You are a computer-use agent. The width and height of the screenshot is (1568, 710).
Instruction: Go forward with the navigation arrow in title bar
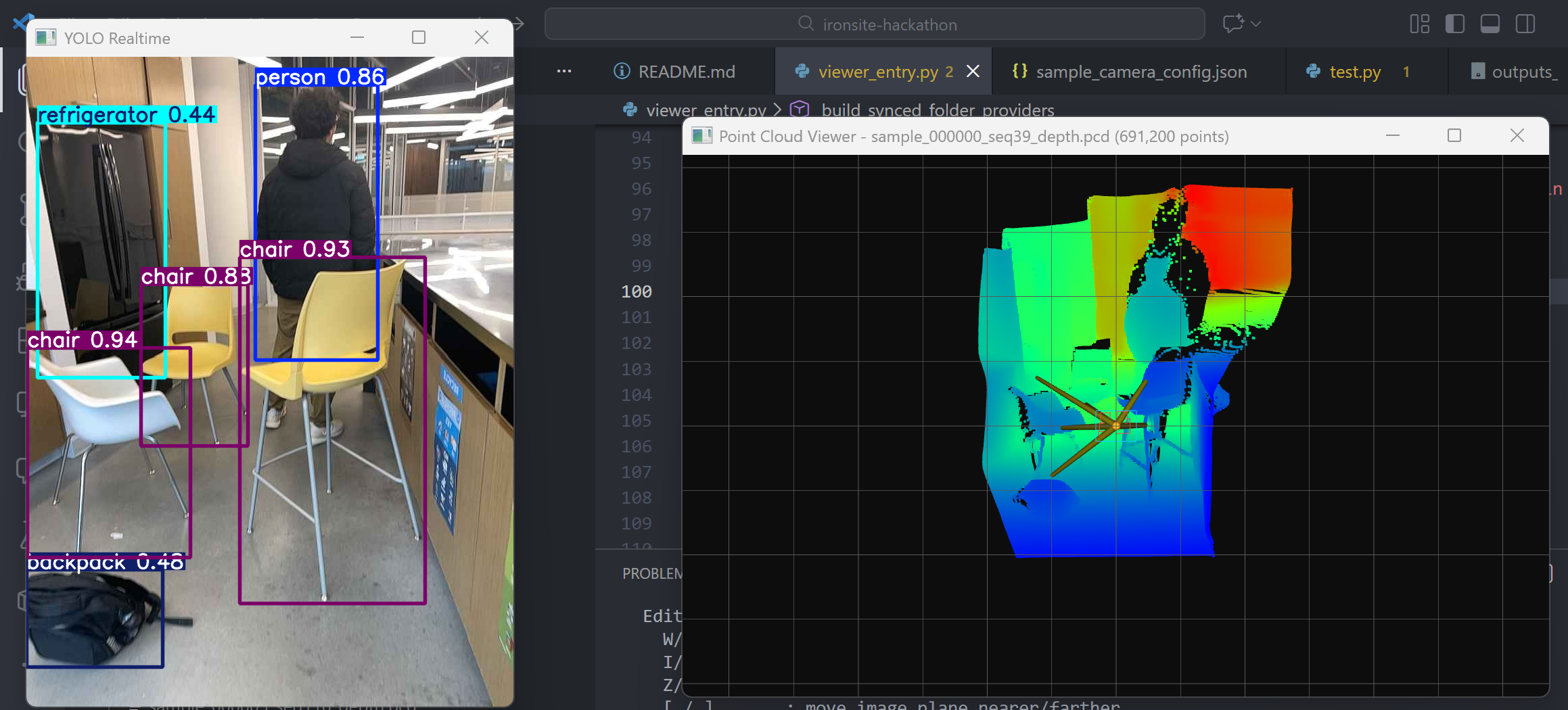tap(519, 24)
